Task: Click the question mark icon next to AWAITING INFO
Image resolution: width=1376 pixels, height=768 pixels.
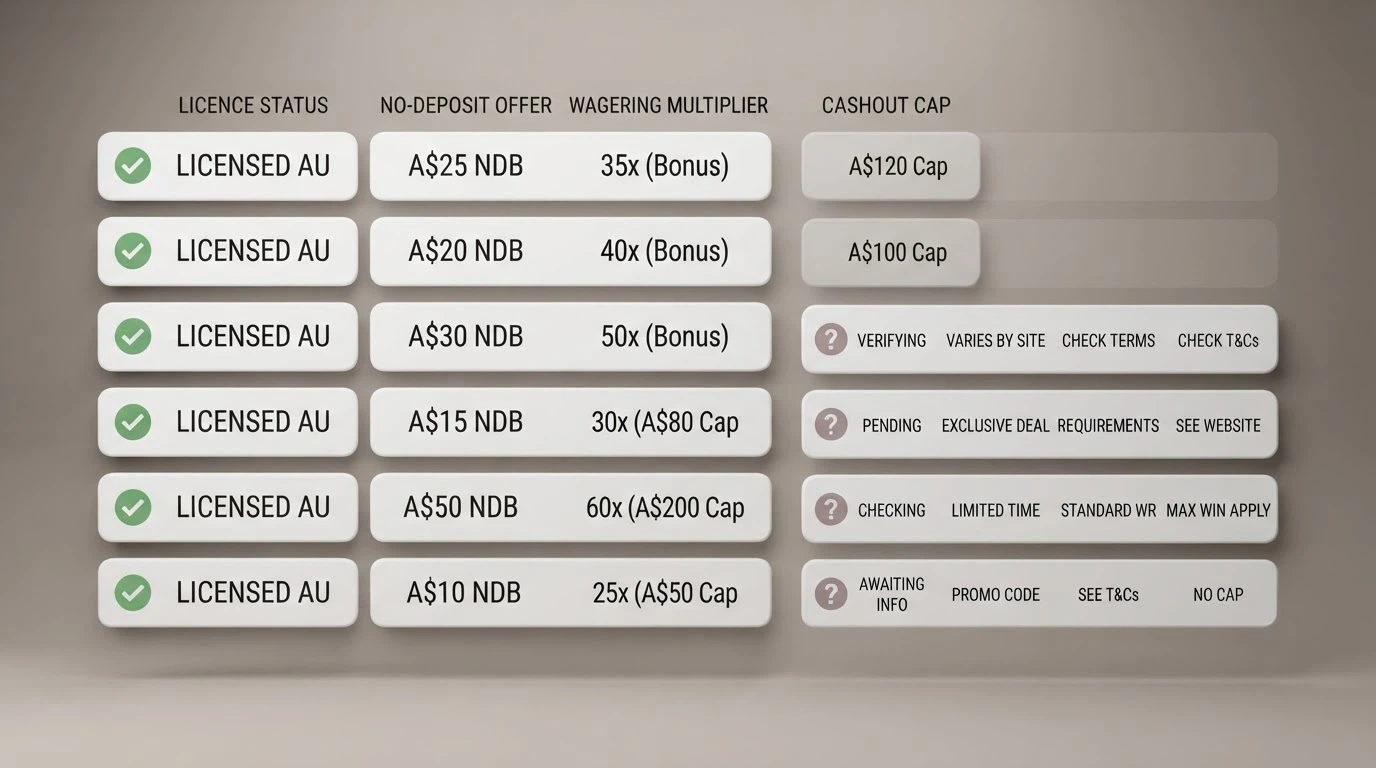Action: point(831,594)
